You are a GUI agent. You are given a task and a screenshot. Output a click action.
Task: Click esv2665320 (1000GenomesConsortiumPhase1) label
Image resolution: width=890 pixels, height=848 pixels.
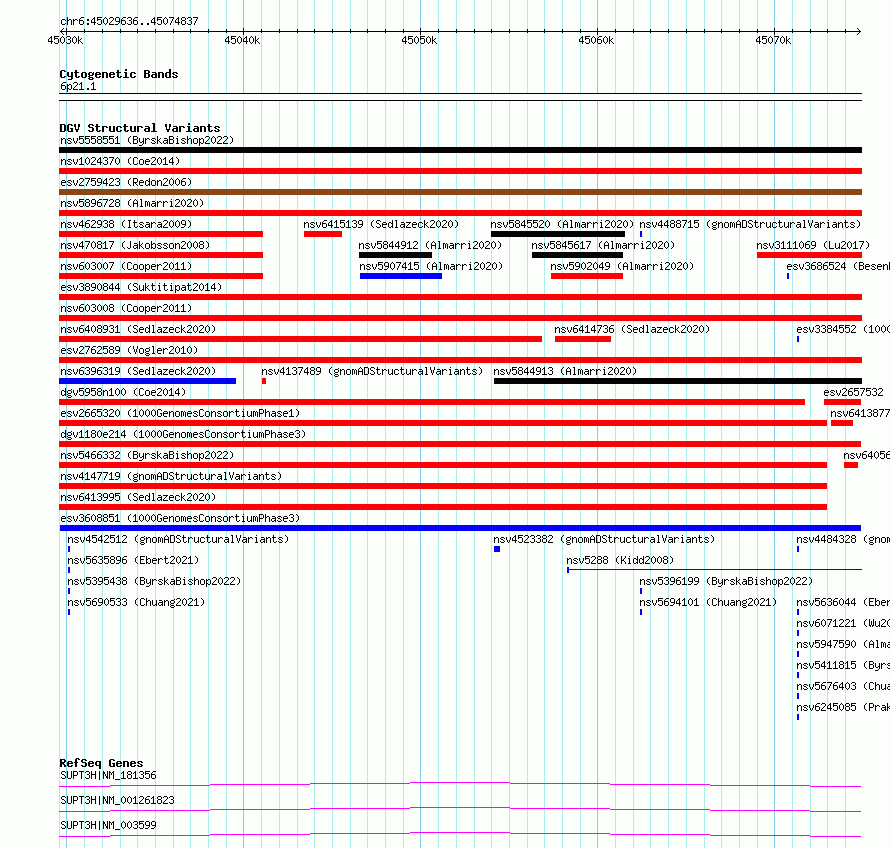[x=180, y=413]
